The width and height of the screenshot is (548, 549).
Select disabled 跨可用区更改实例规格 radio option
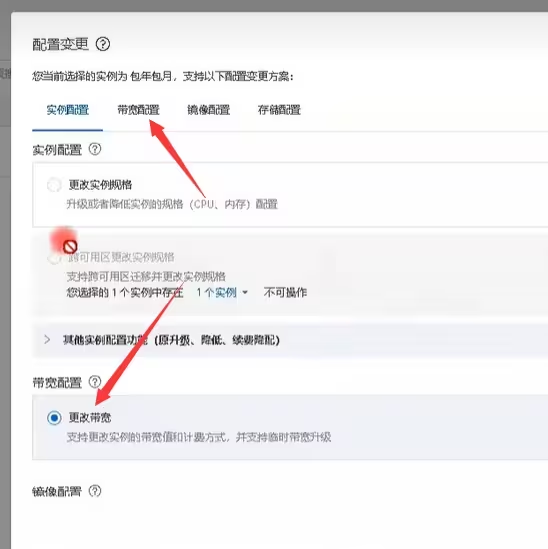click(54, 258)
